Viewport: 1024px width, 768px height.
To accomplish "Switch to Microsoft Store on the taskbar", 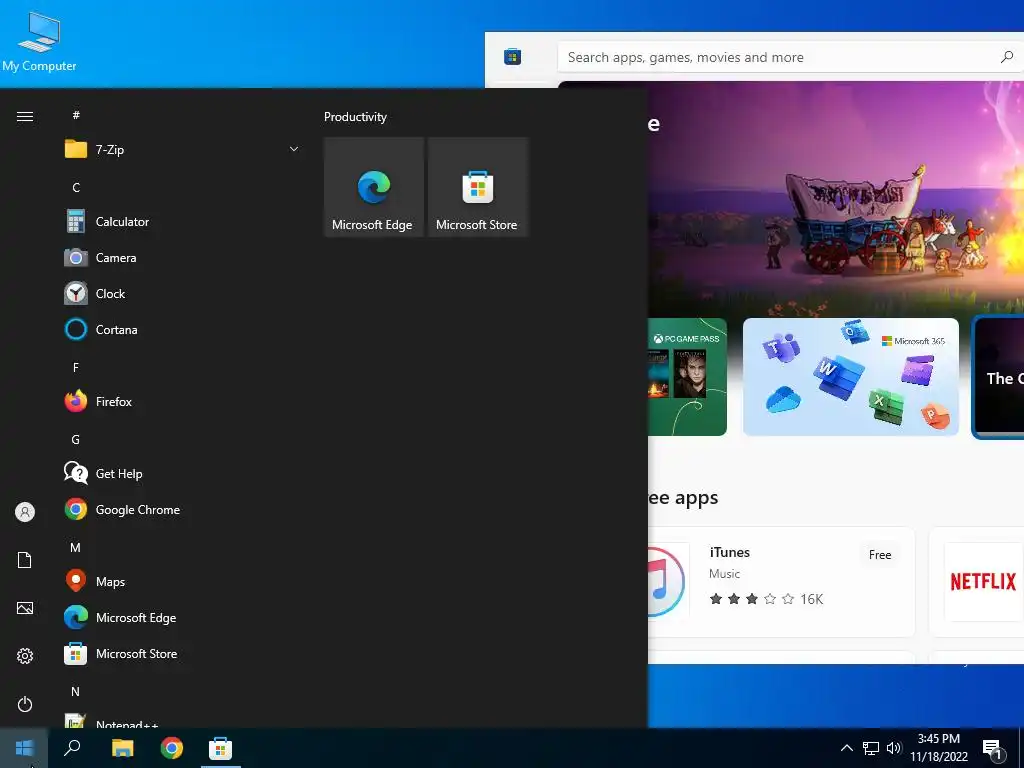I will pos(220,748).
